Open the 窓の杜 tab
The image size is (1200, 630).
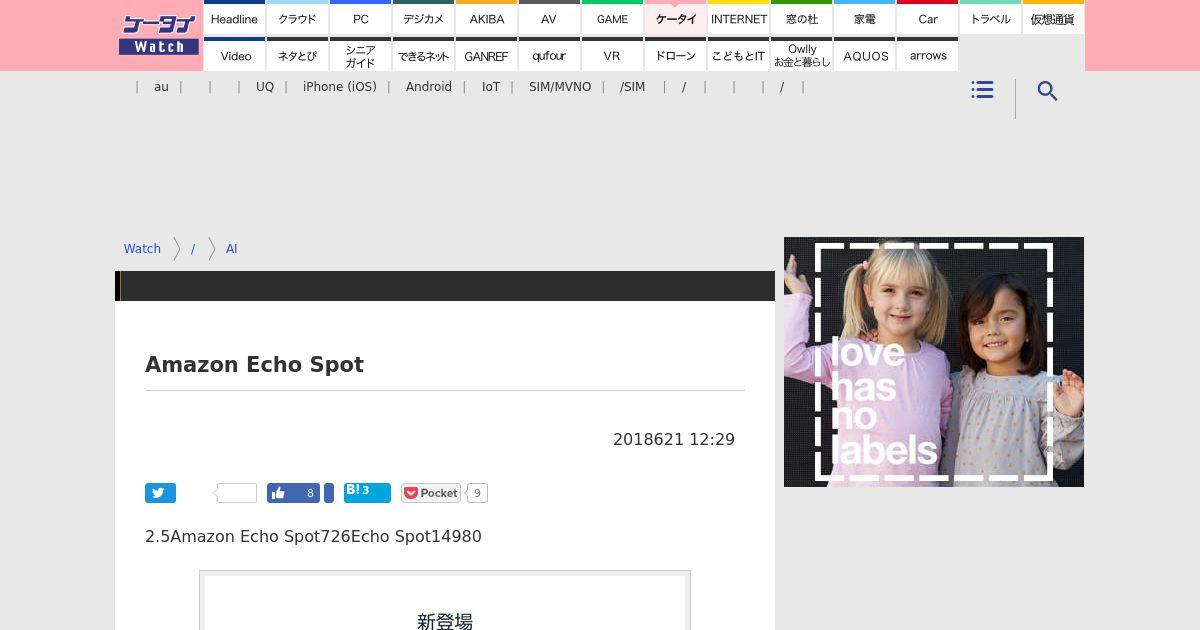pos(802,18)
